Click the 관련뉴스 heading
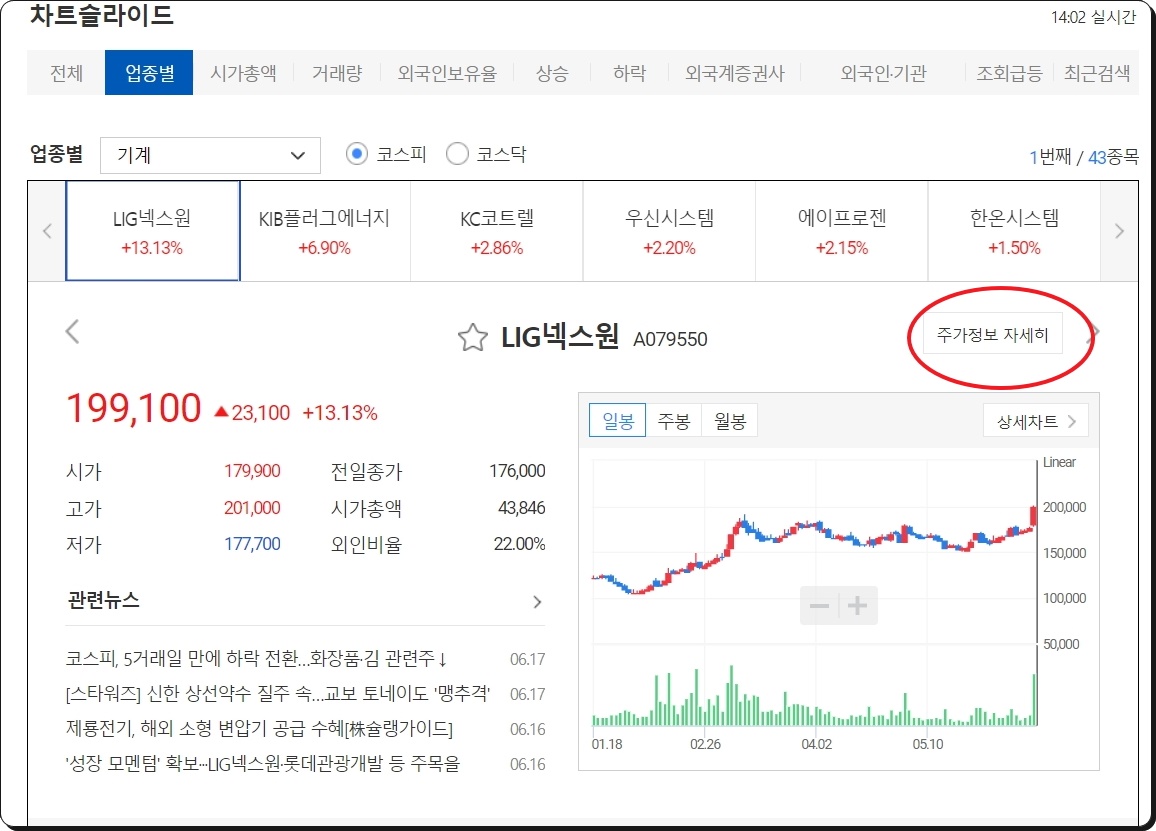Screen dimensions: 1156x831 (103, 600)
